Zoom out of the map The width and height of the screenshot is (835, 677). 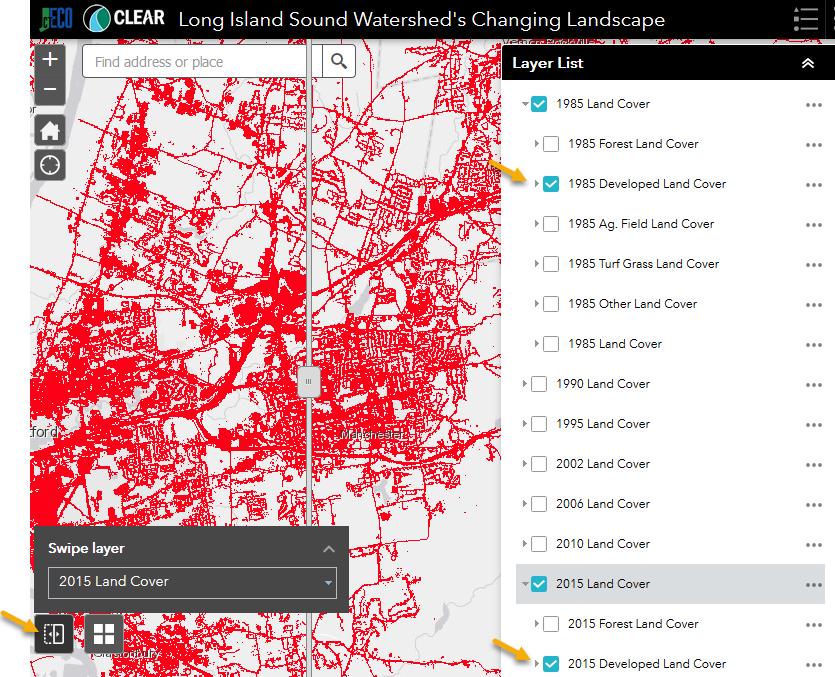click(50, 89)
